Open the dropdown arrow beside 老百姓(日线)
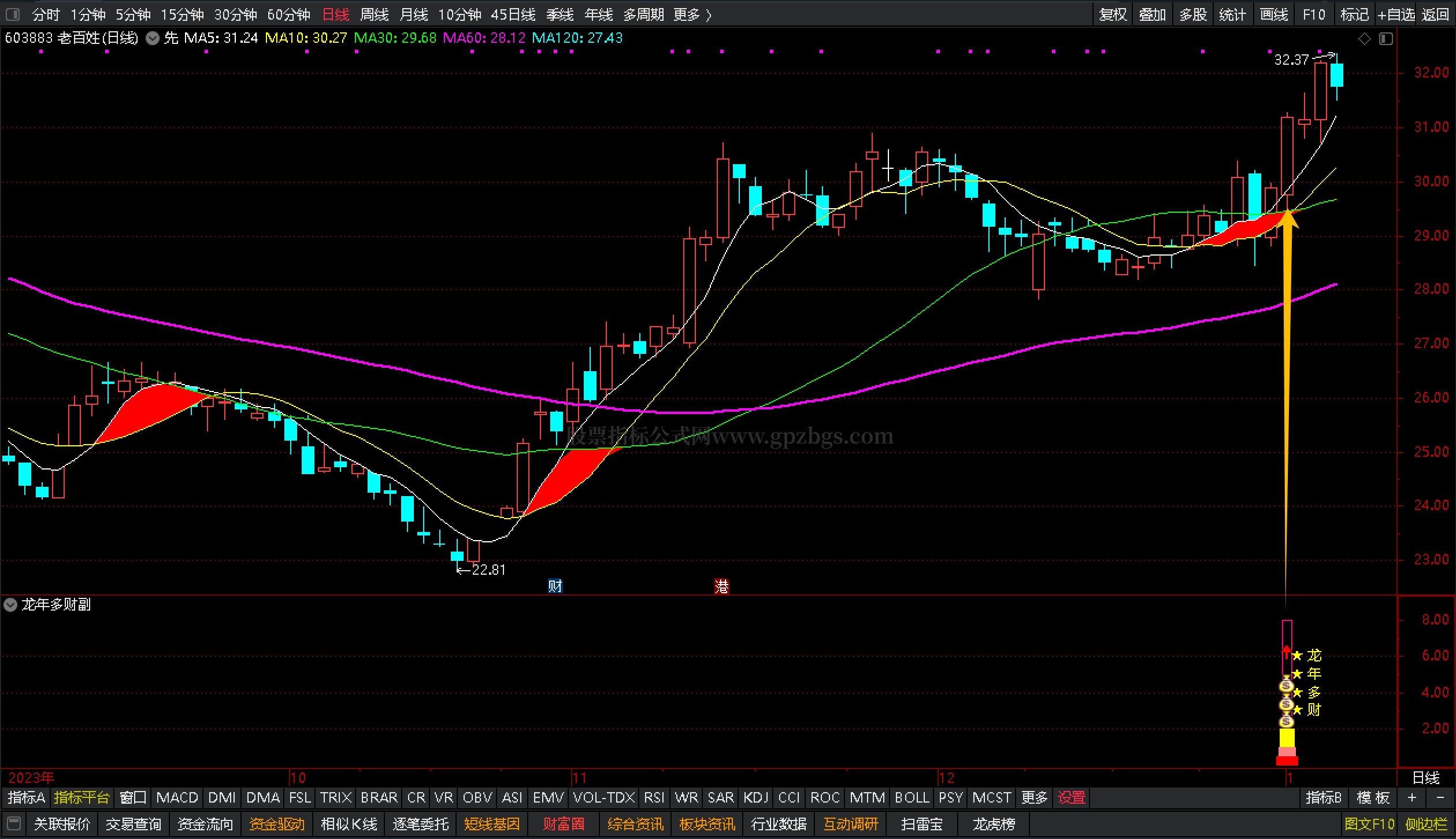 point(153,39)
